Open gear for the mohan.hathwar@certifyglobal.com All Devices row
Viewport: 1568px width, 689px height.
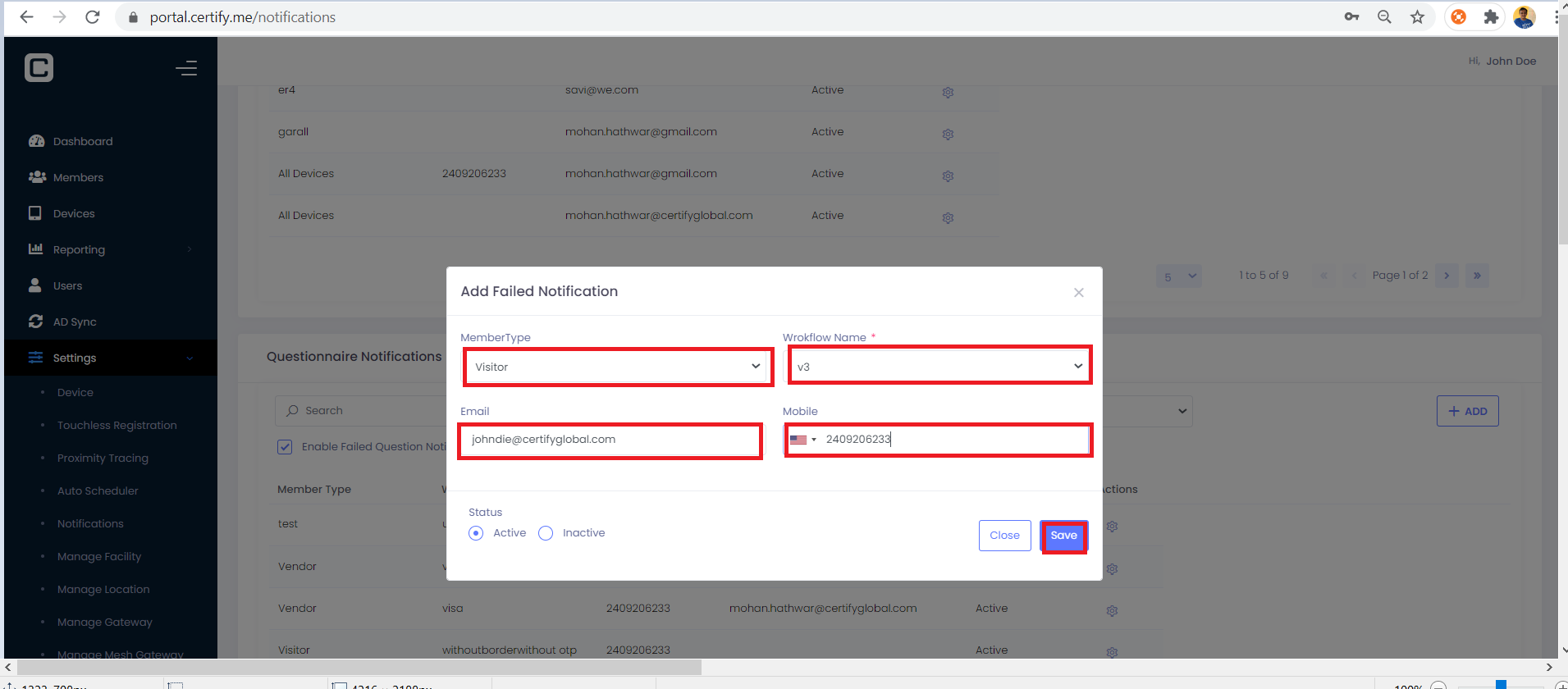[x=948, y=218]
